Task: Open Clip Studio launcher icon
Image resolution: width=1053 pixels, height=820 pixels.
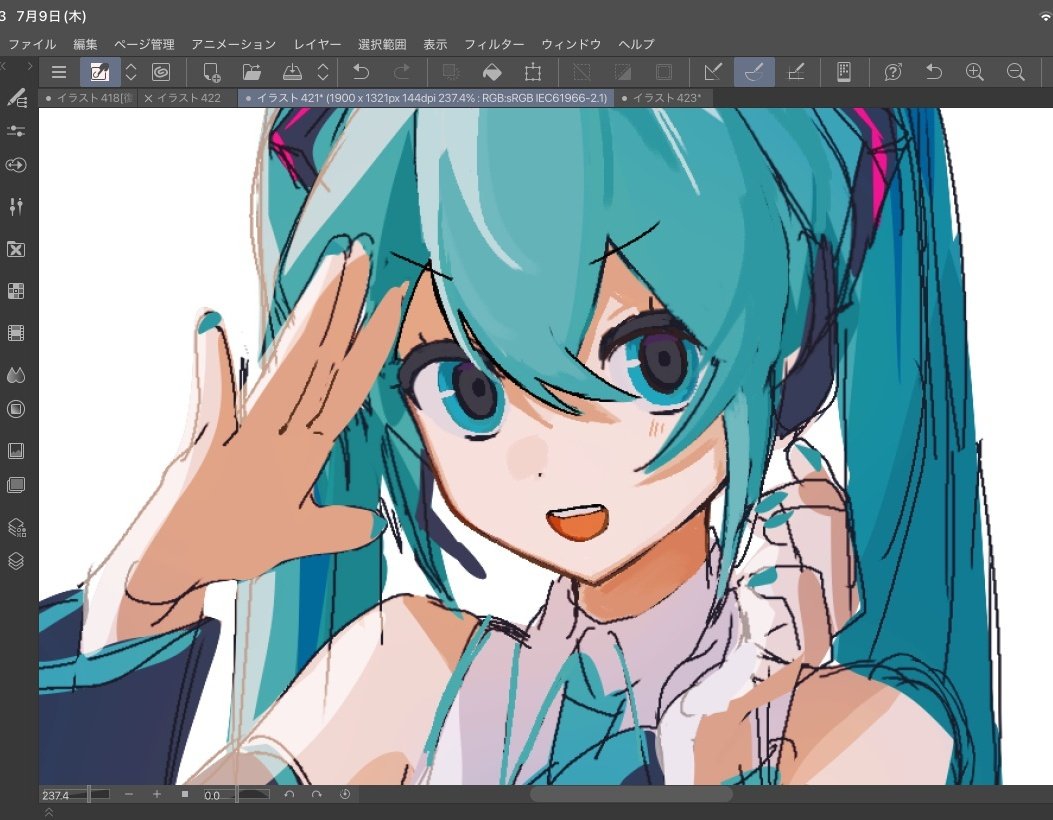Action: [100, 72]
